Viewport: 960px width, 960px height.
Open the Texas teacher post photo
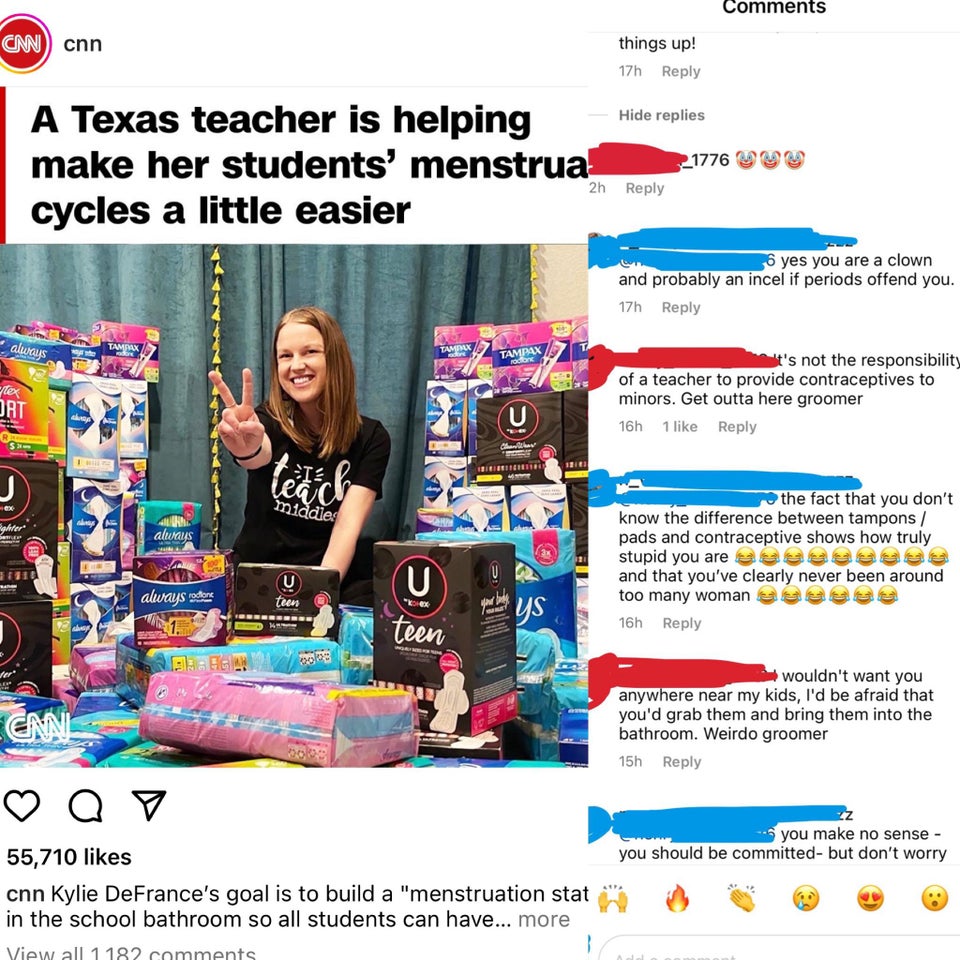pyautogui.click(x=294, y=506)
